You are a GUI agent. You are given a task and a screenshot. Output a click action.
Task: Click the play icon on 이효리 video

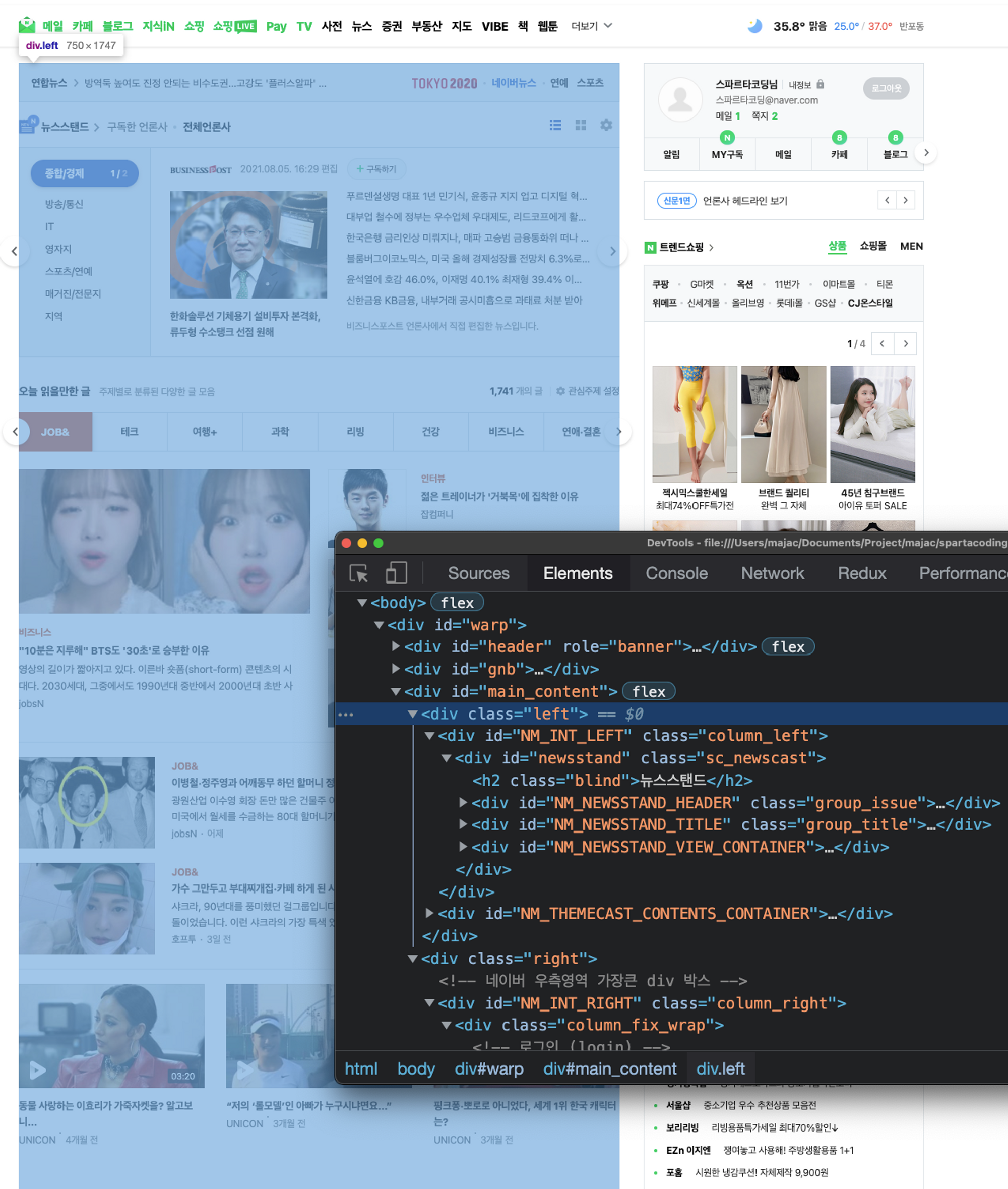37,1070
